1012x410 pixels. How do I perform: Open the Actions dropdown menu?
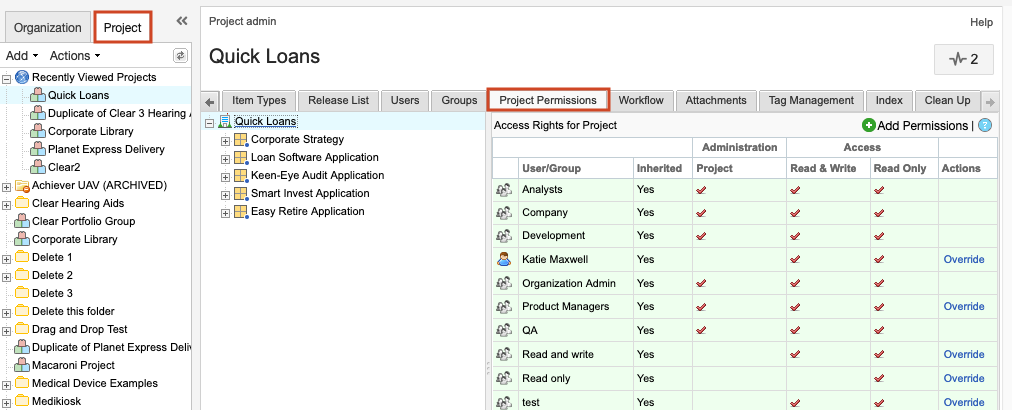coord(75,56)
